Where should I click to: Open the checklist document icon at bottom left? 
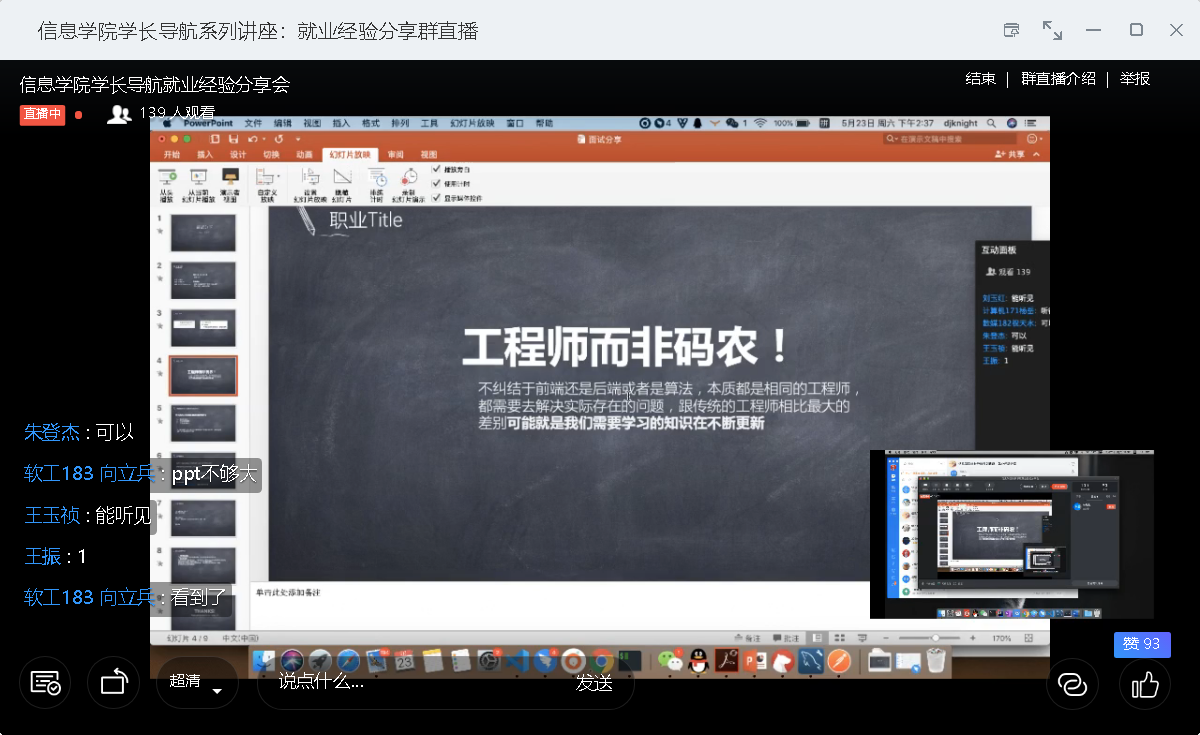(45, 684)
